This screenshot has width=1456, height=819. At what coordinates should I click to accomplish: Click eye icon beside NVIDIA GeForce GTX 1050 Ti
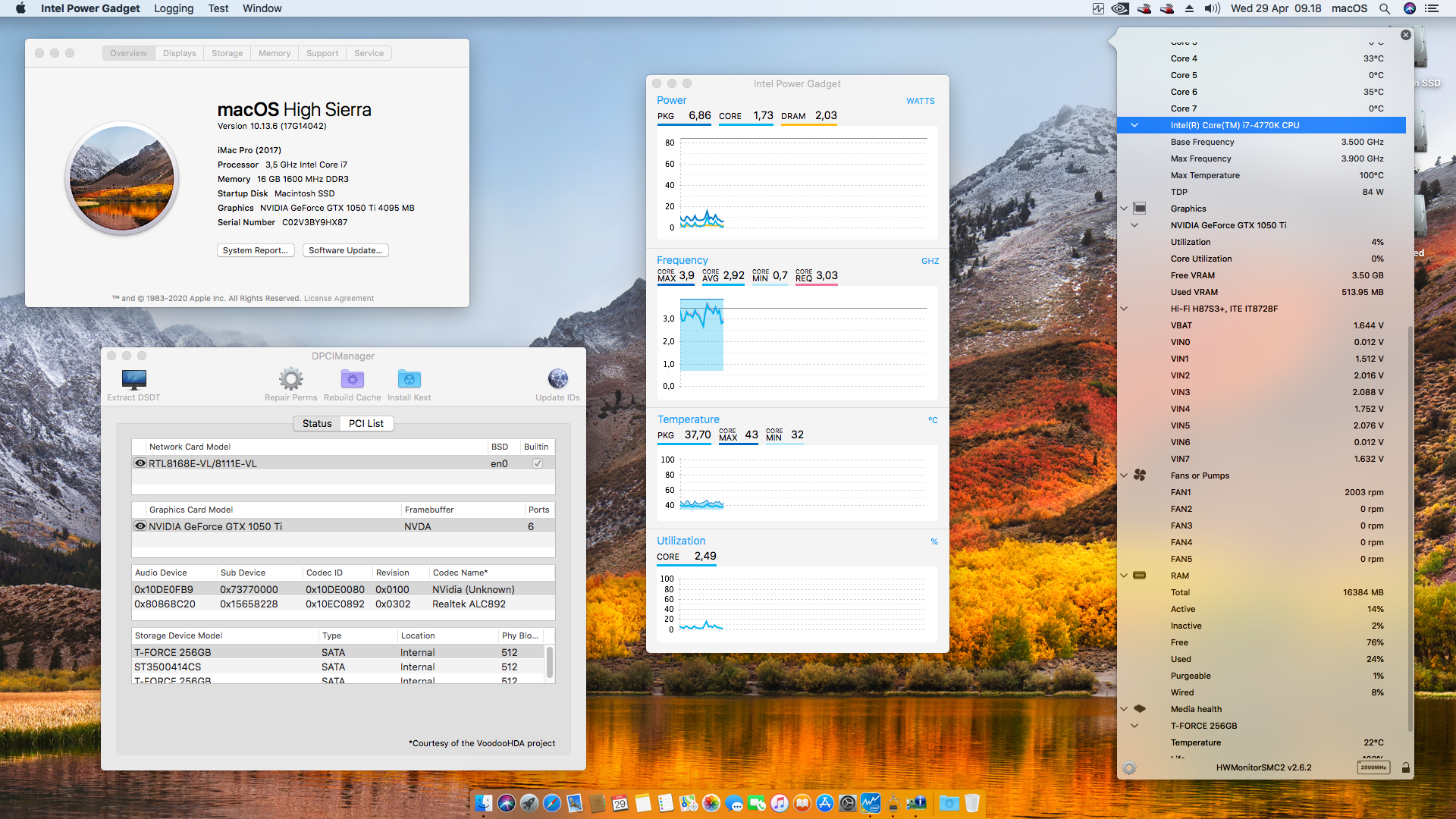140,526
